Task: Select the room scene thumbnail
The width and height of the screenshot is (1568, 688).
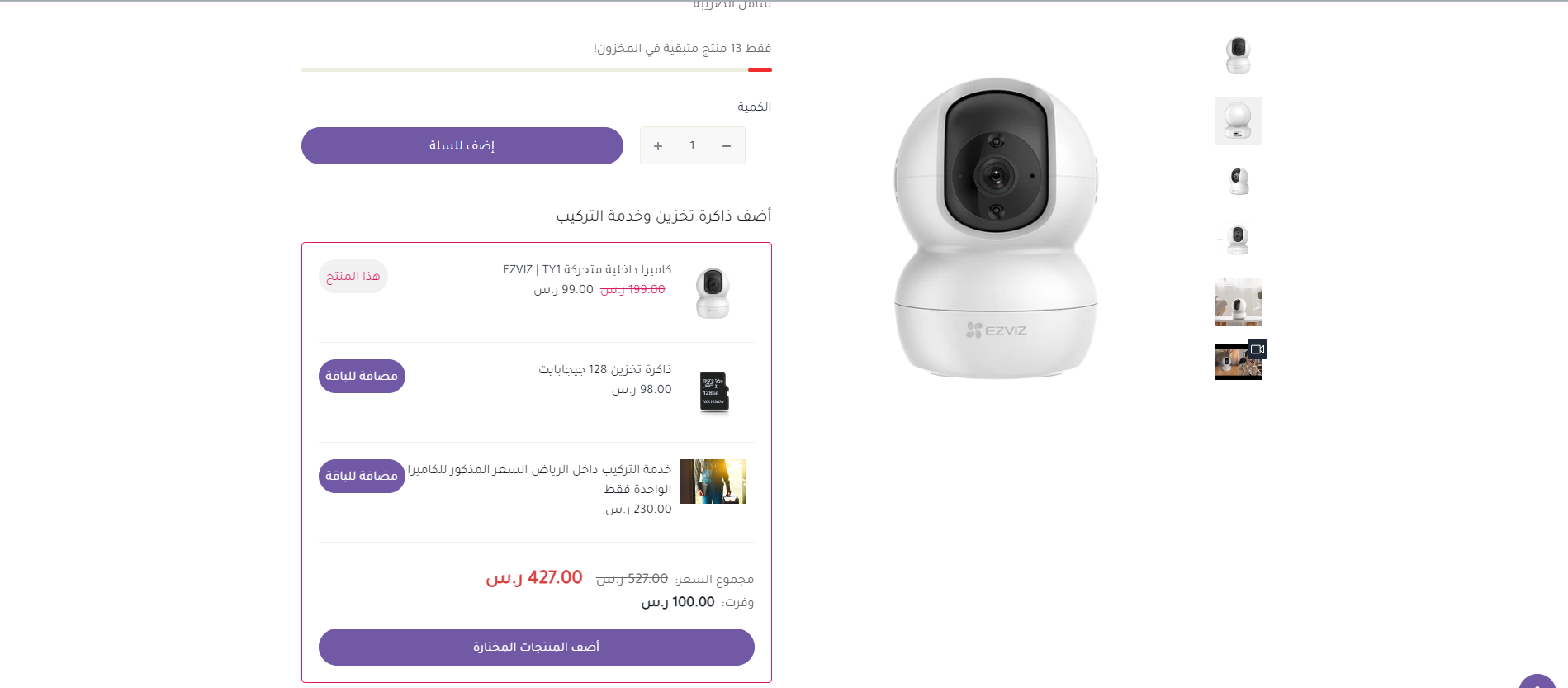Action: 1239,302
